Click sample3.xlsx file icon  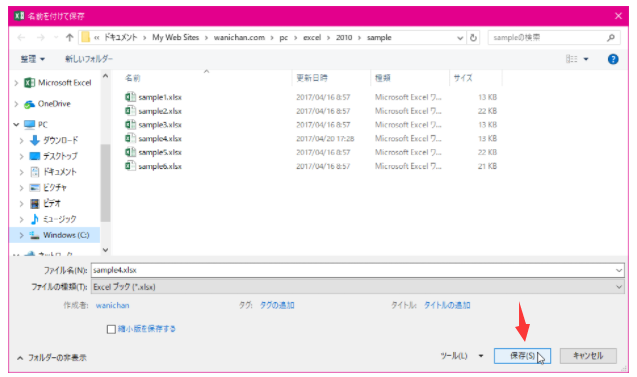click(130, 124)
